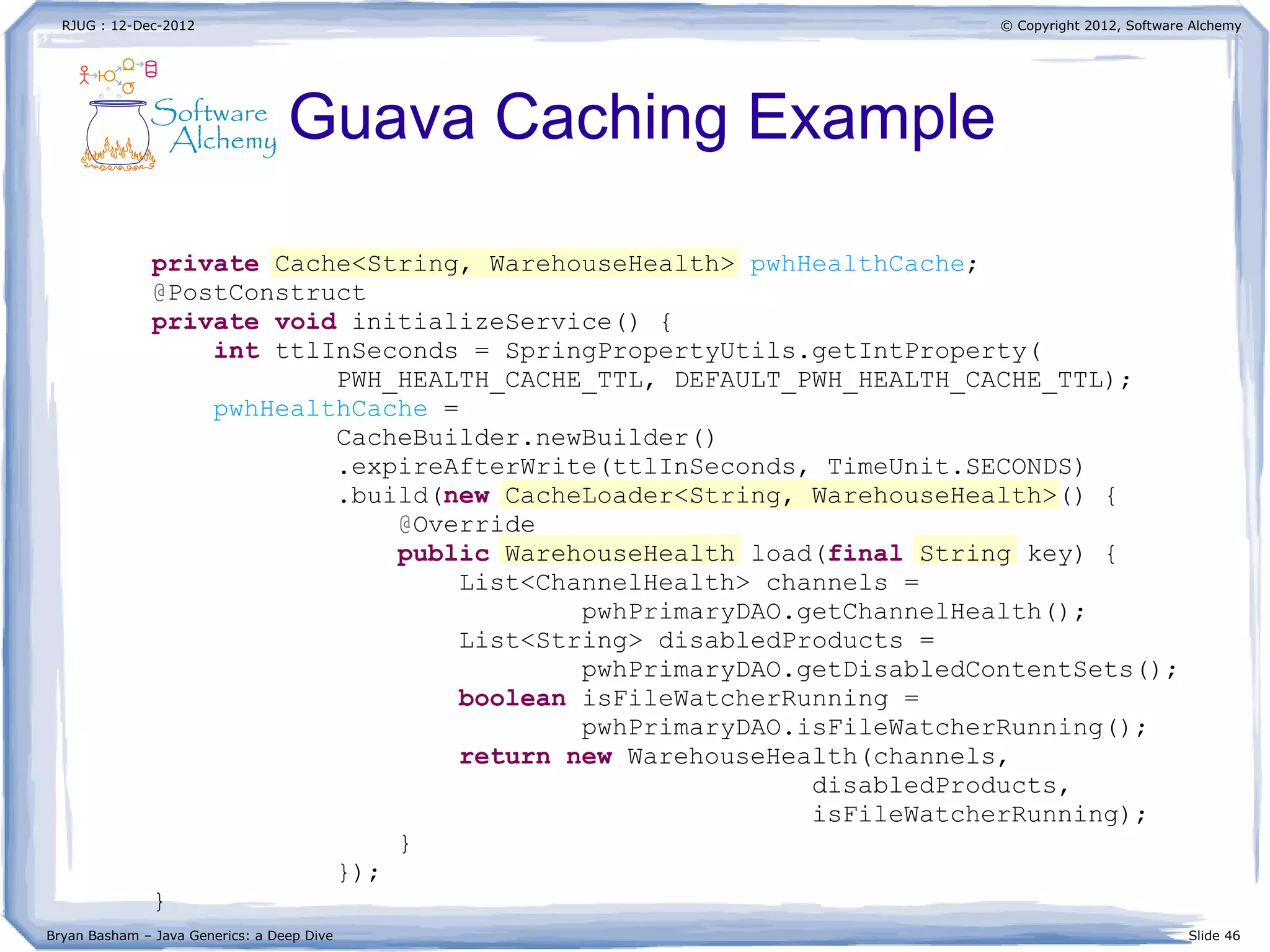Click highlighted String parameter type of load
Screen dimensions: 1270x952
tap(965, 553)
